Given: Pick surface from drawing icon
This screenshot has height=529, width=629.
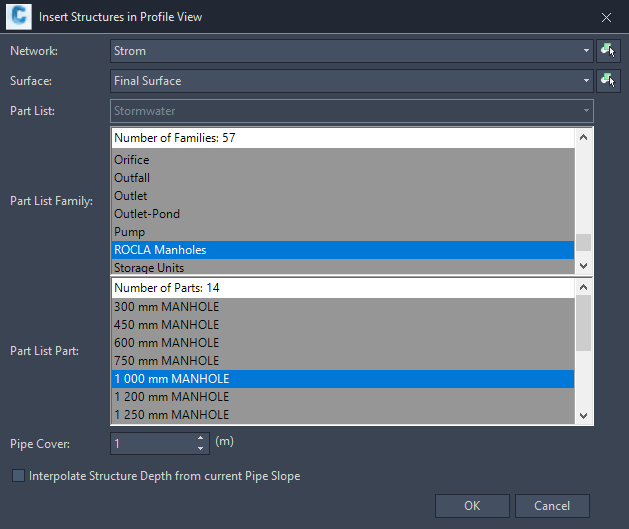Looking at the screenshot, I should tap(608, 81).
